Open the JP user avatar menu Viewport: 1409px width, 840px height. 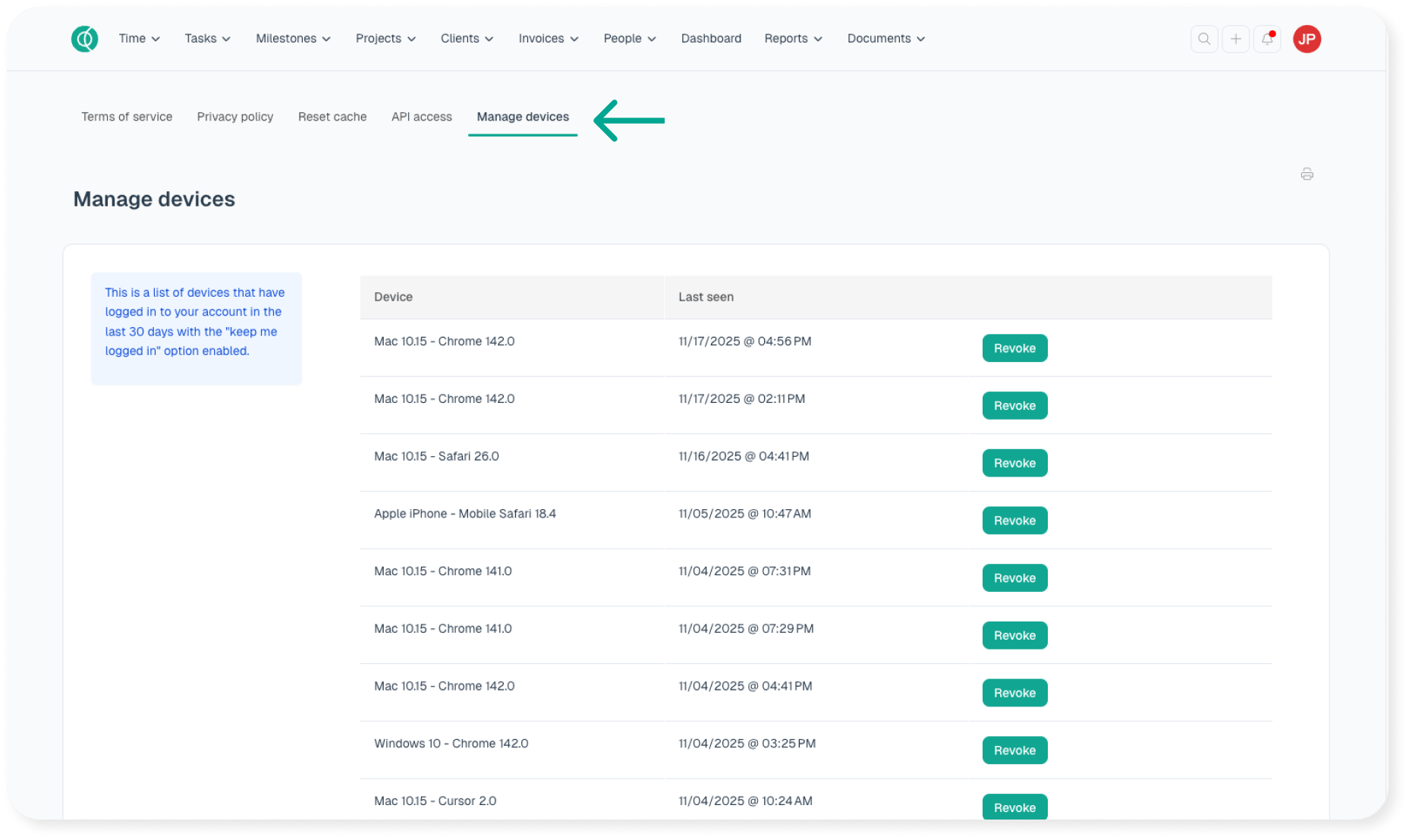(1307, 39)
